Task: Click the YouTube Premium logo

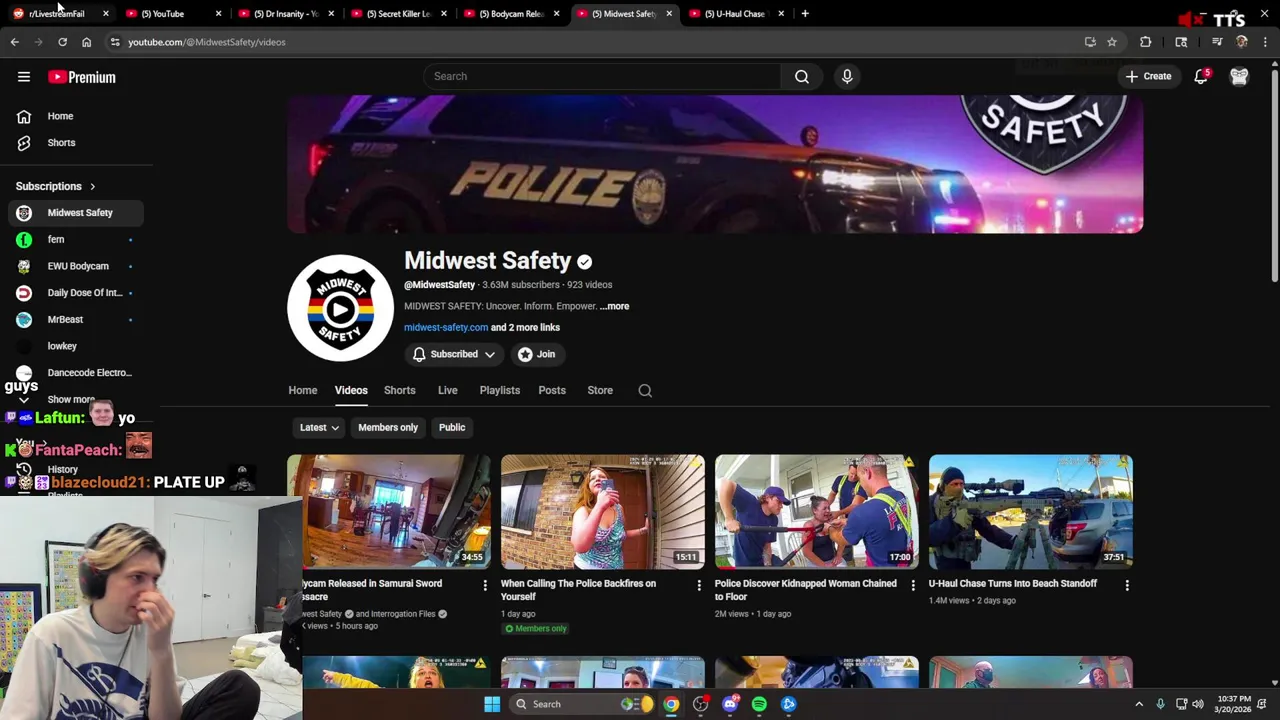Action: coord(82,77)
